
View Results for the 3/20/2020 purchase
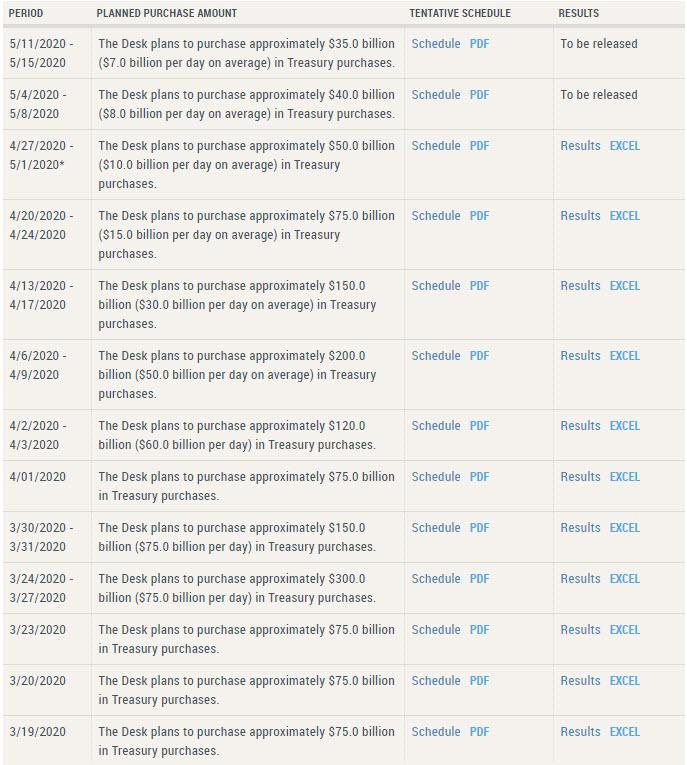[x=580, y=681]
